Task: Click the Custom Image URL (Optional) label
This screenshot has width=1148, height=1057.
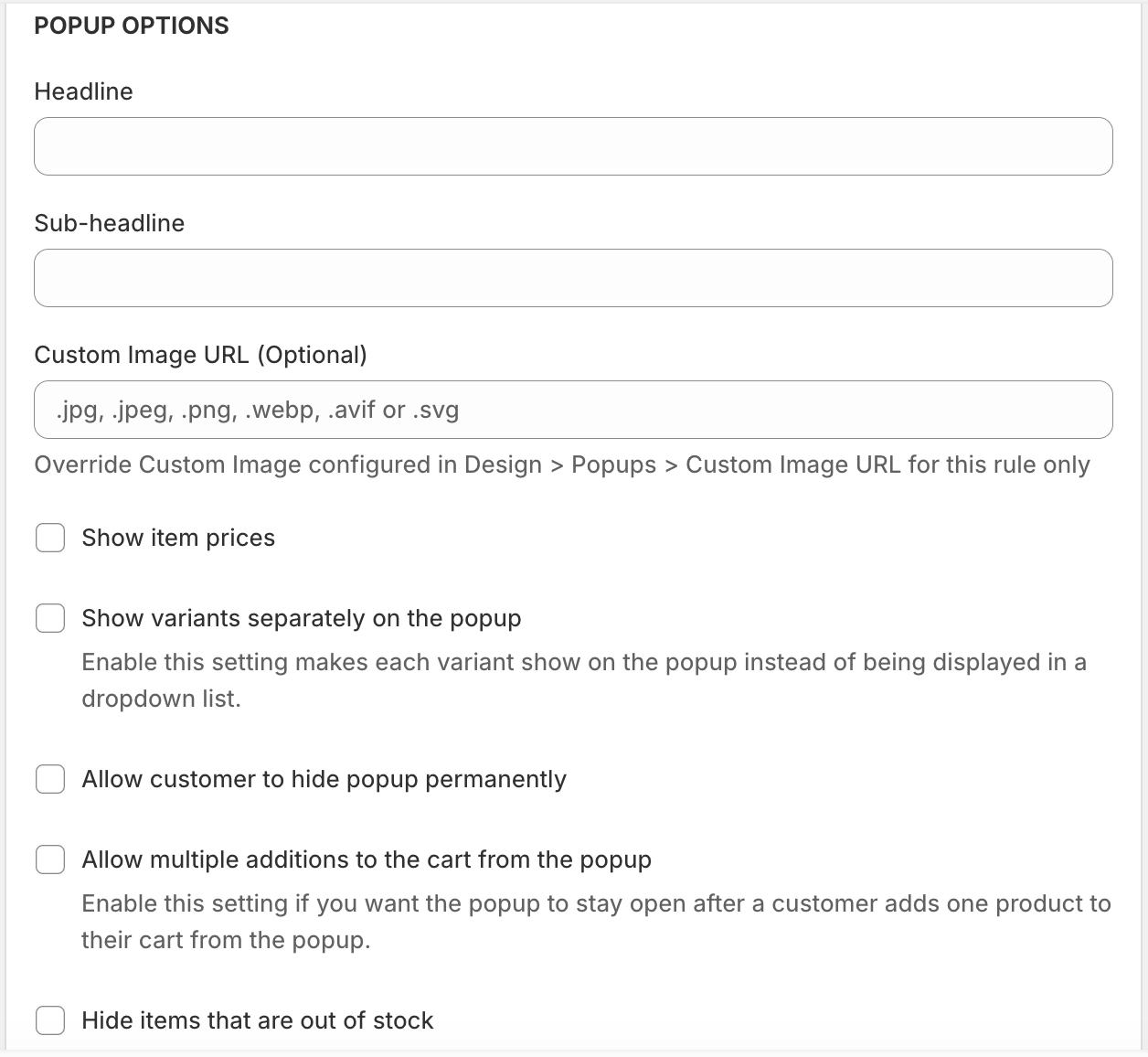Action: click(200, 355)
